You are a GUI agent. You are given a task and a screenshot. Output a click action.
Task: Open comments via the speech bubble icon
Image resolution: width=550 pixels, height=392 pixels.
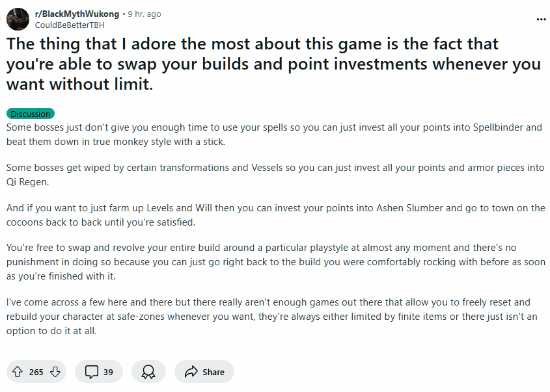(92, 372)
